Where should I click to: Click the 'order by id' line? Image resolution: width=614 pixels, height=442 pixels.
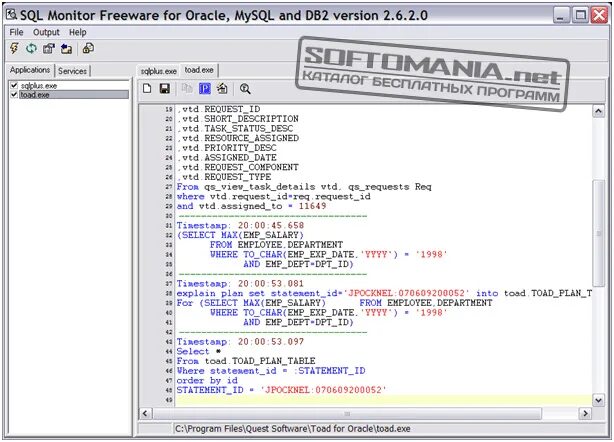point(207,381)
